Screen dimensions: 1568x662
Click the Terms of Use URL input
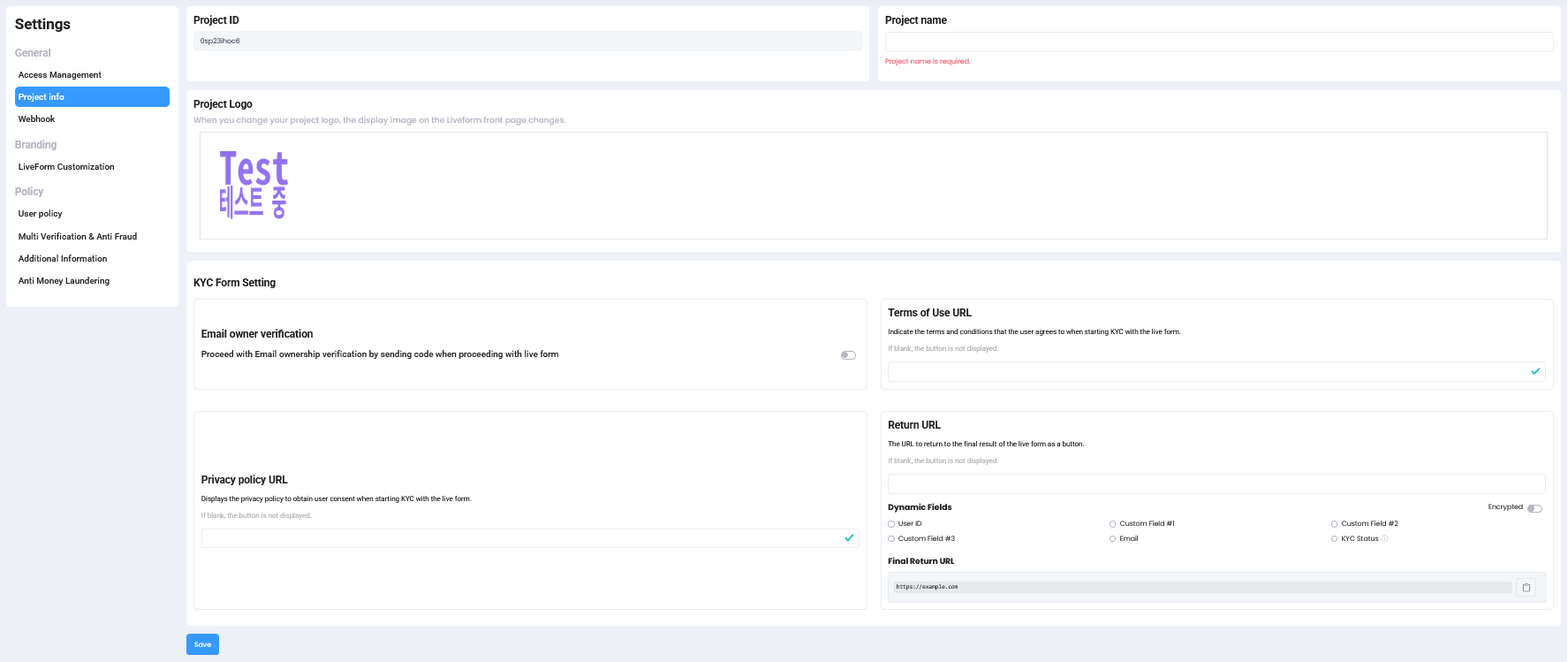[1216, 371]
